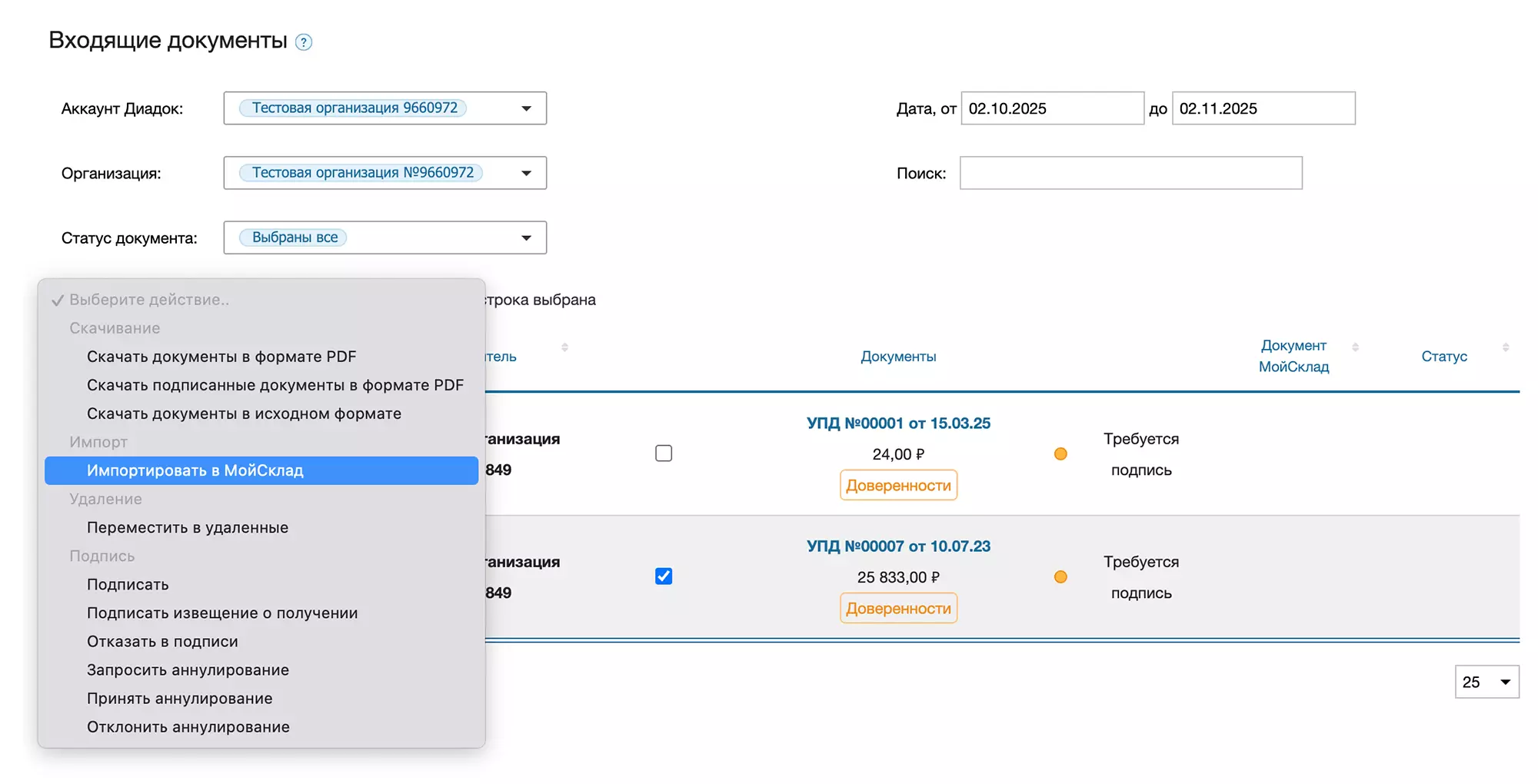Expand the Организация dropdown

(x=384, y=173)
